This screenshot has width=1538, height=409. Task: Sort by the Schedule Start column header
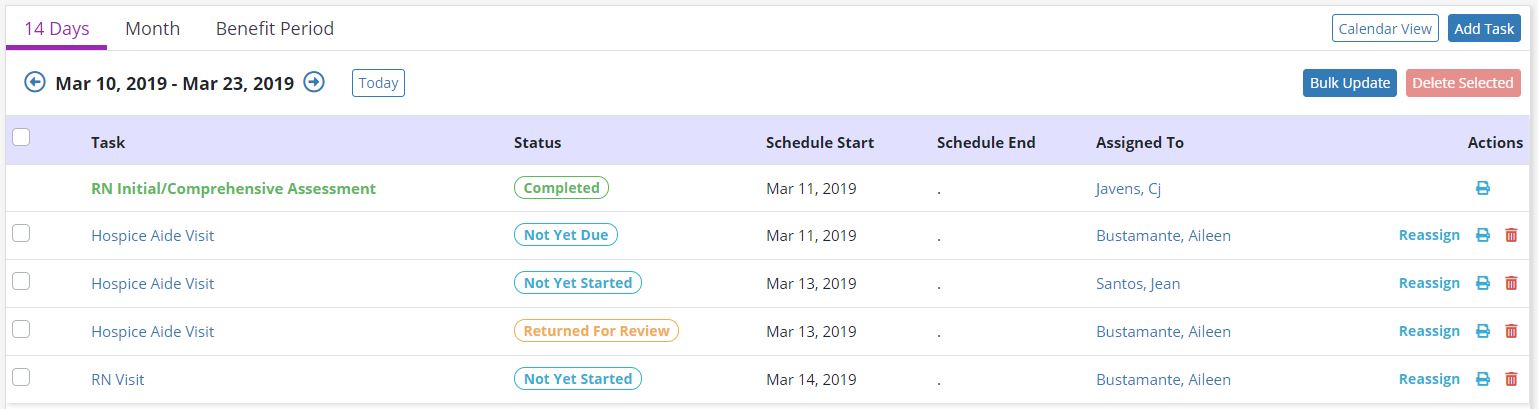coord(820,142)
